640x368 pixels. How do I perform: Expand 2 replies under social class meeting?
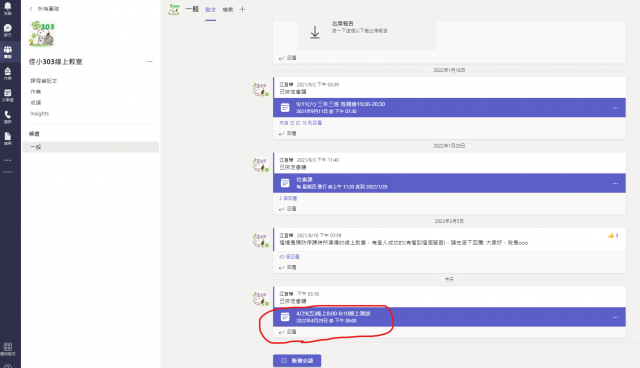[x=288, y=198]
